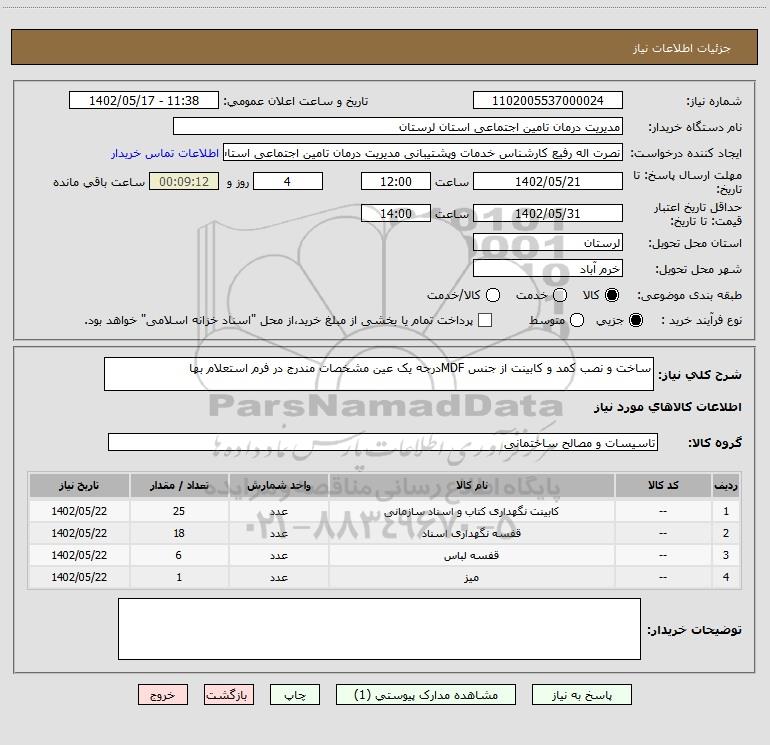
Task: Click the ردیف column header
Action: 726,485
